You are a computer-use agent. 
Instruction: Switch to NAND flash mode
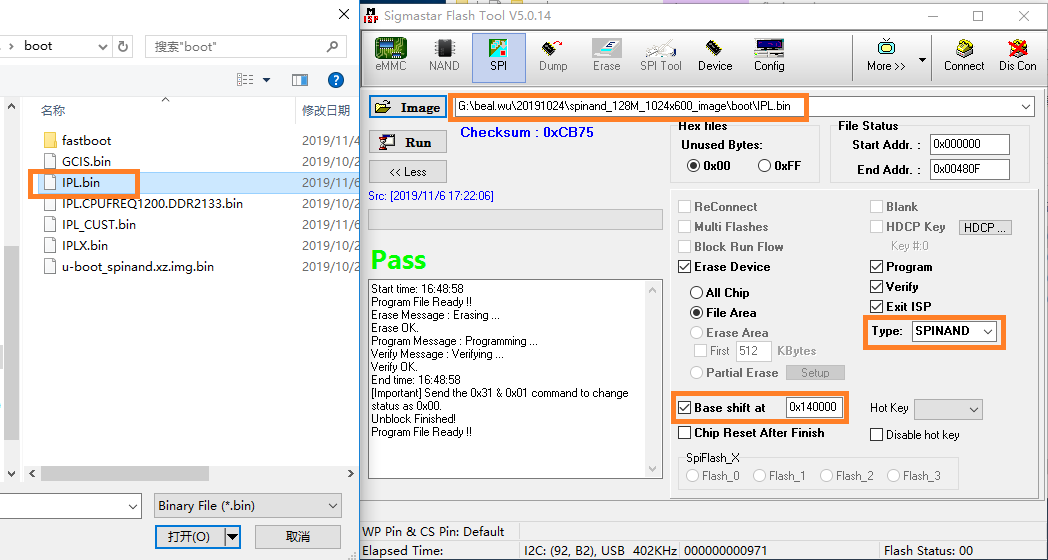coord(444,55)
